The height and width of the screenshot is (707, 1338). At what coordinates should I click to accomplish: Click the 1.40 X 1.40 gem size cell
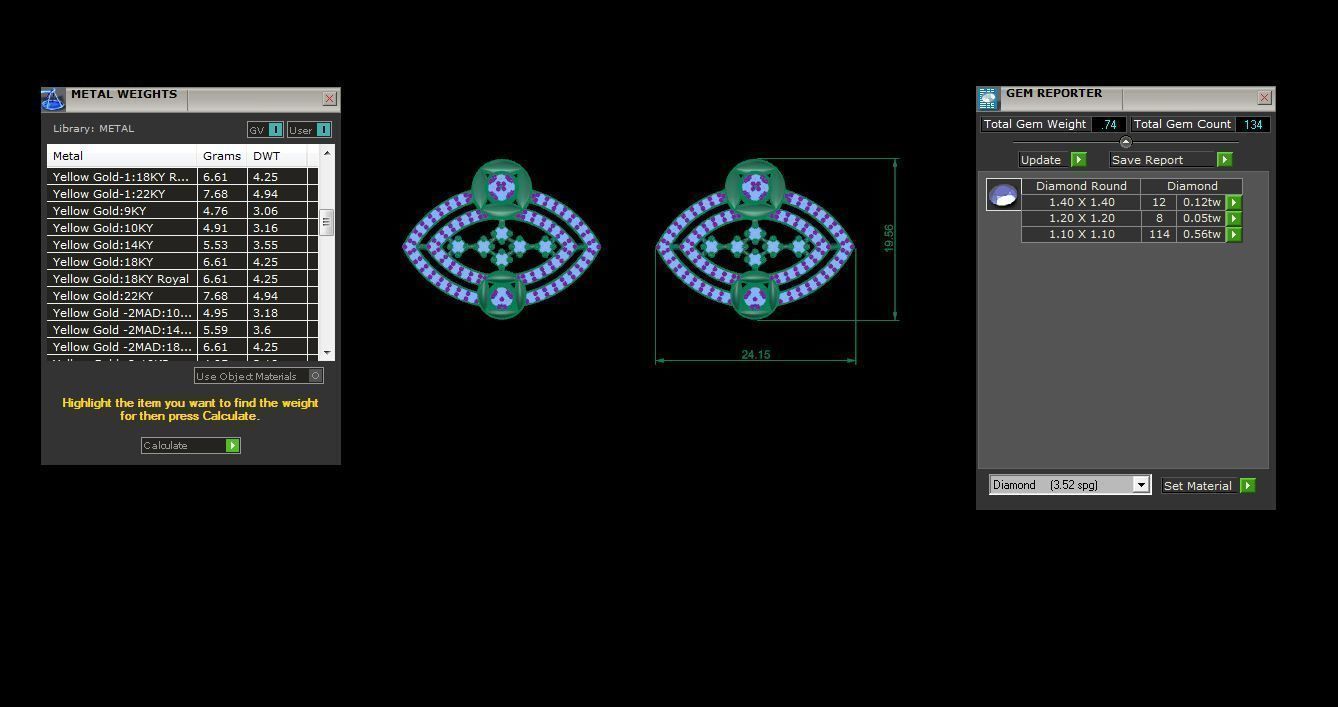(x=1081, y=202)
